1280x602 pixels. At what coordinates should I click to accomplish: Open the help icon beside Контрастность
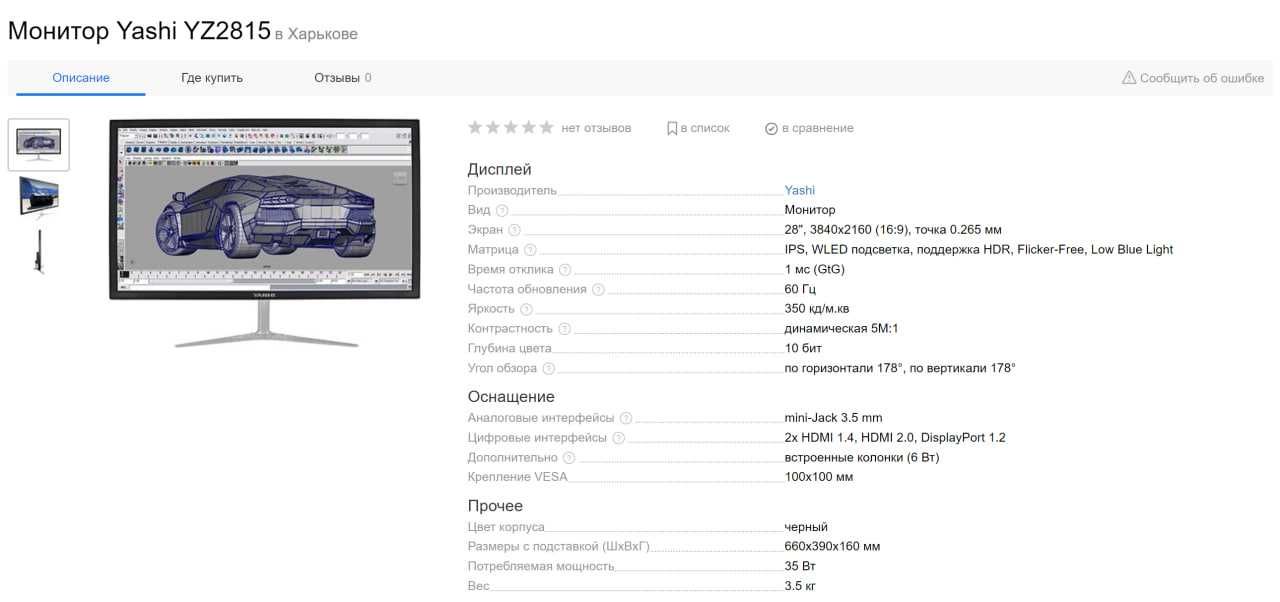pyautogui.click(x=564, y=329)
